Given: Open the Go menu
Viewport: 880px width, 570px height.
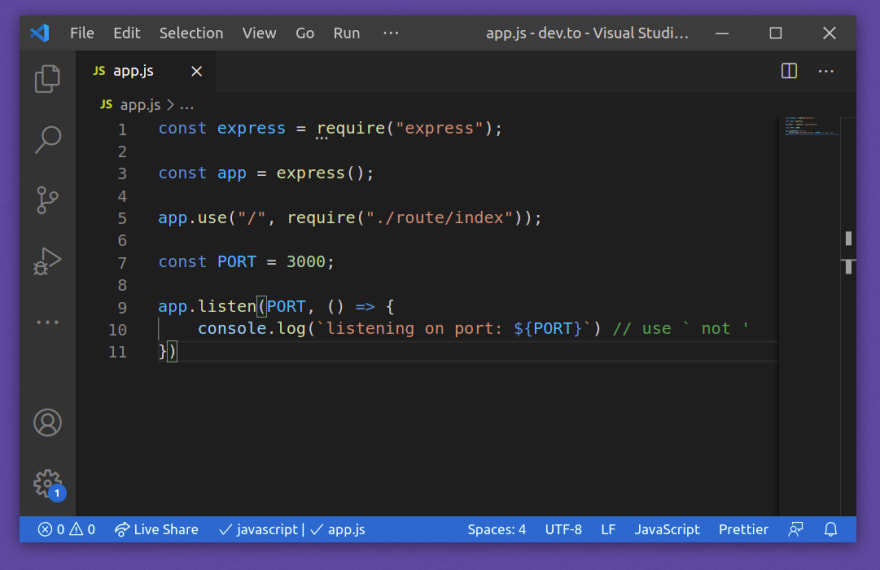Looking at the screenshot, I should point(305,33).
